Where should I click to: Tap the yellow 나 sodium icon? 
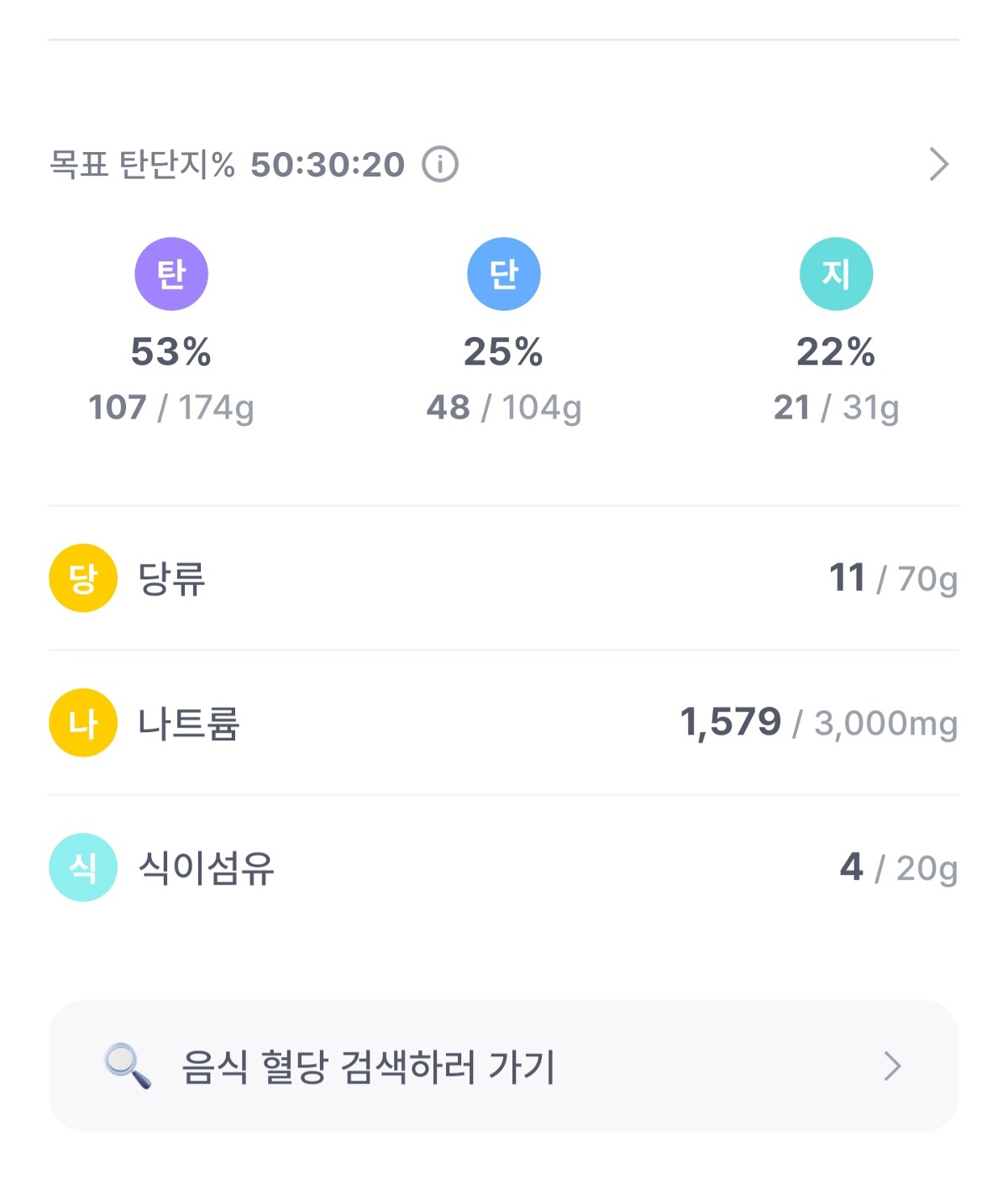coord(83,723)
